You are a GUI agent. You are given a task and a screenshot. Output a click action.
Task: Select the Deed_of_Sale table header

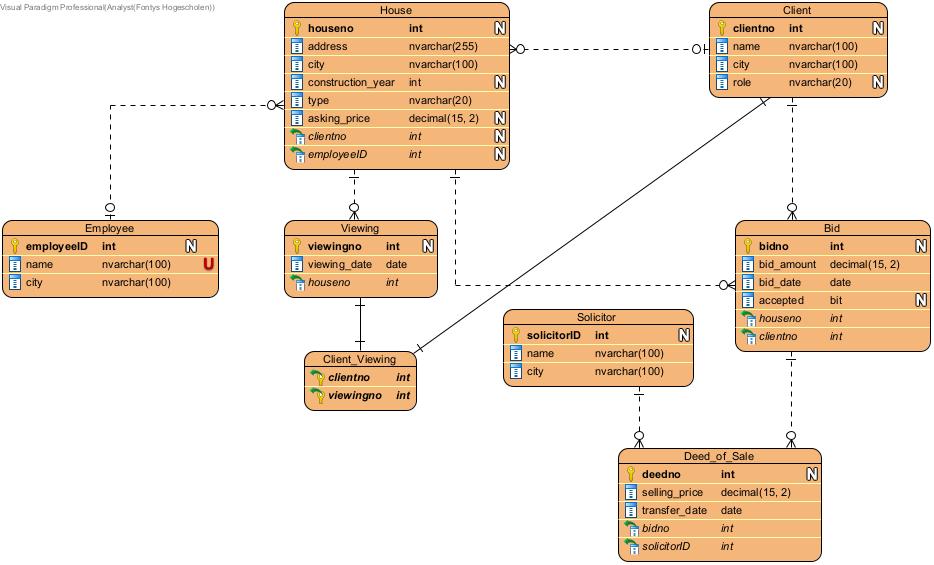[x=719, y=457]
